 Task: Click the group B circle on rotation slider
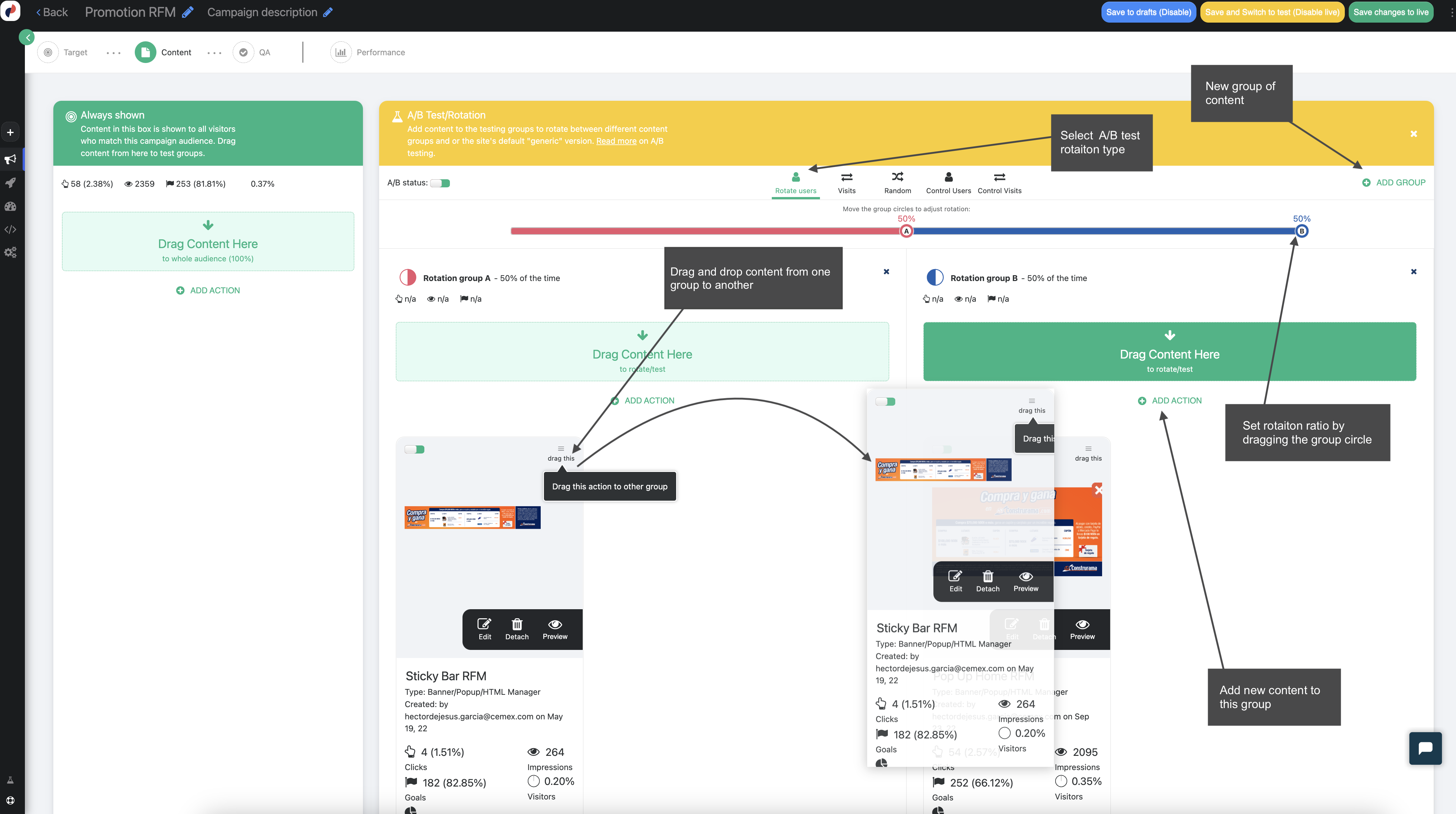[x=1301, y=231]
